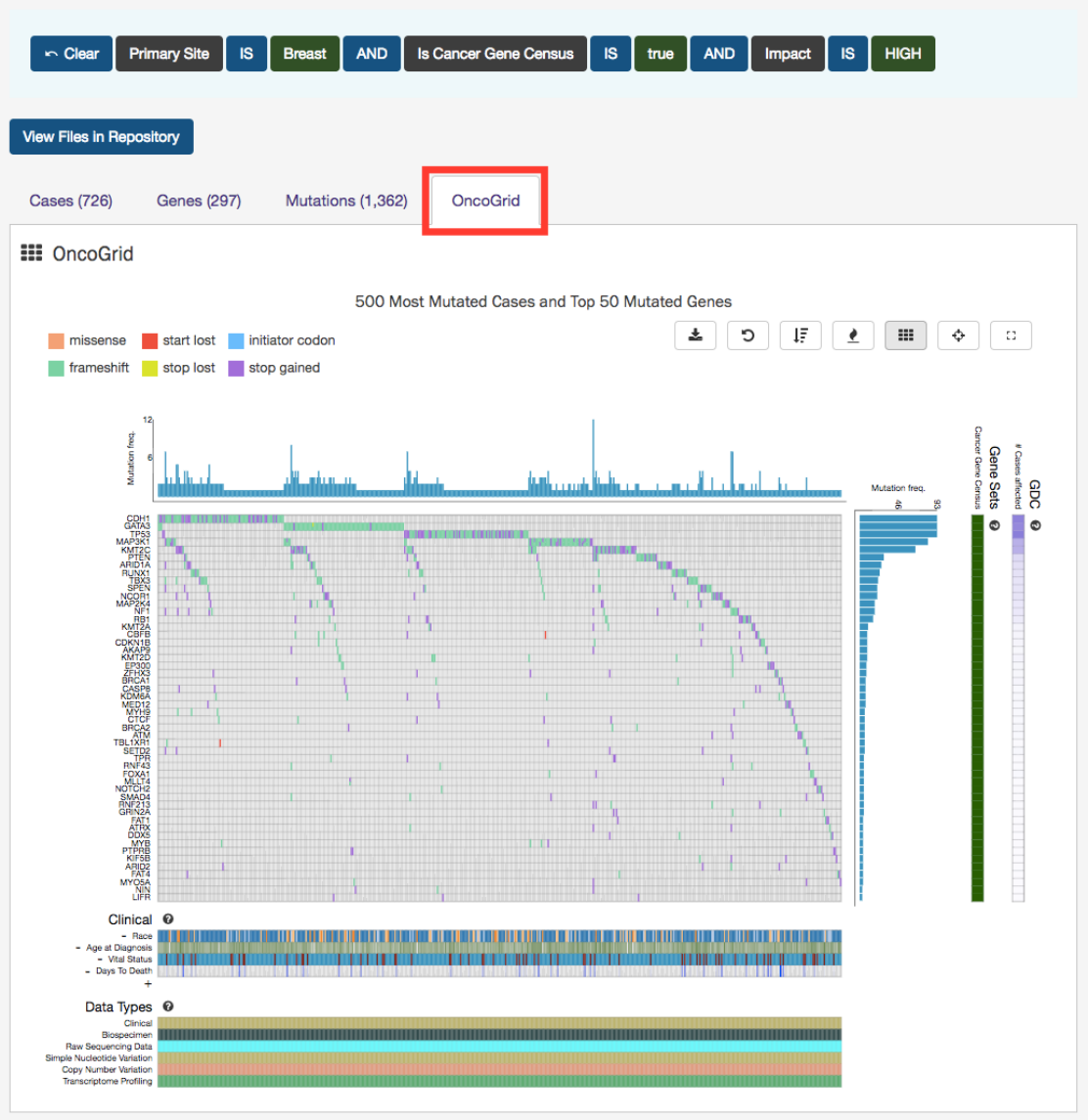
Task: Remove the Race clinical track
Action: 123,936
